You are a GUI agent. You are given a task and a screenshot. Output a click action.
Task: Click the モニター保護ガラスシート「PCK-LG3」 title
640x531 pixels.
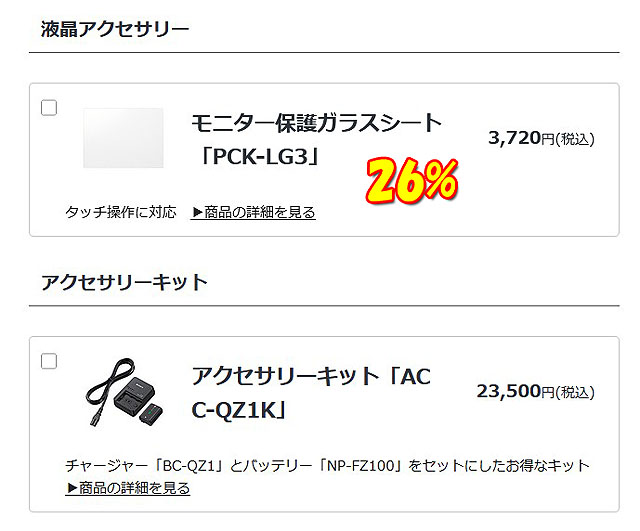315,138
